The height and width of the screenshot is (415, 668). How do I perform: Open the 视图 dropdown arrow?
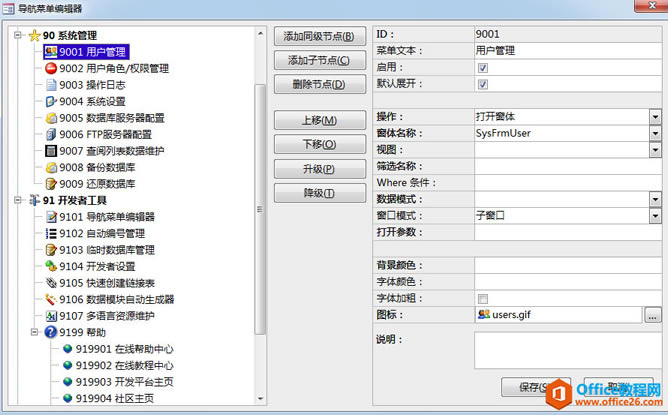click(x=655, y=150)
